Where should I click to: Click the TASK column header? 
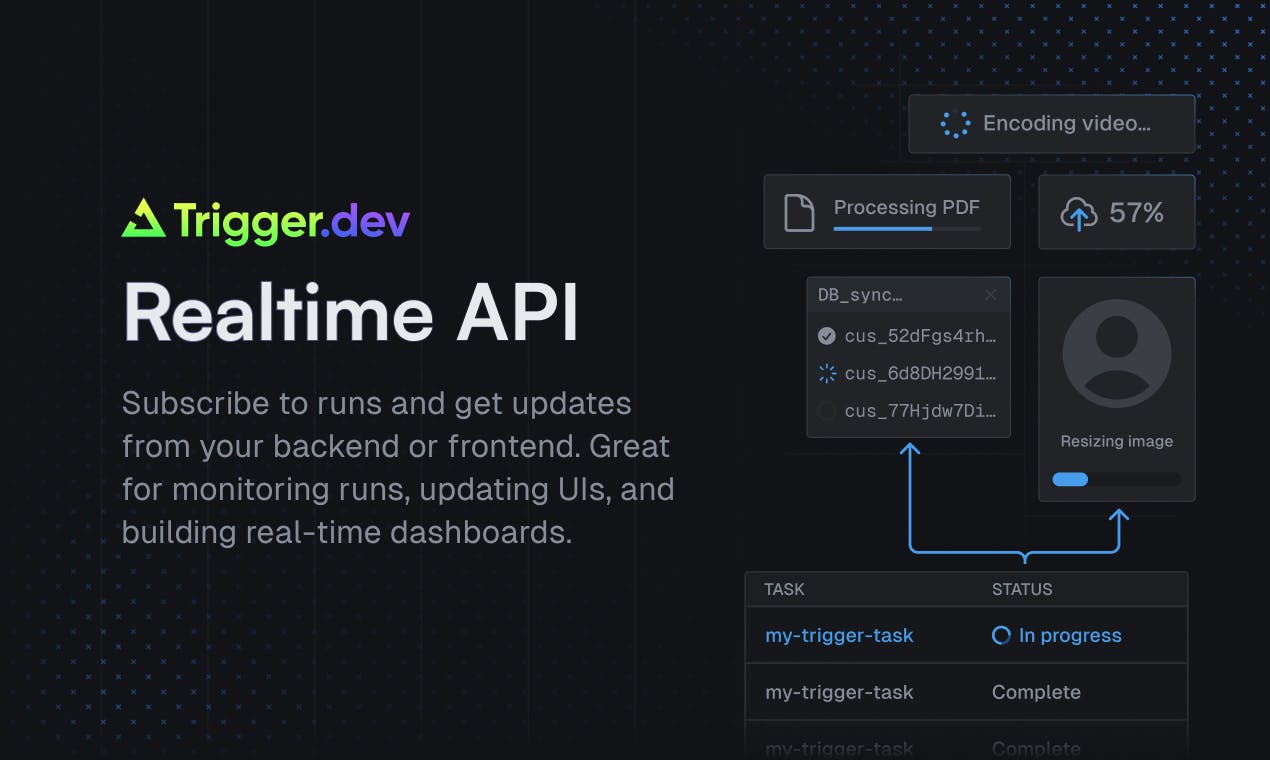784,589
